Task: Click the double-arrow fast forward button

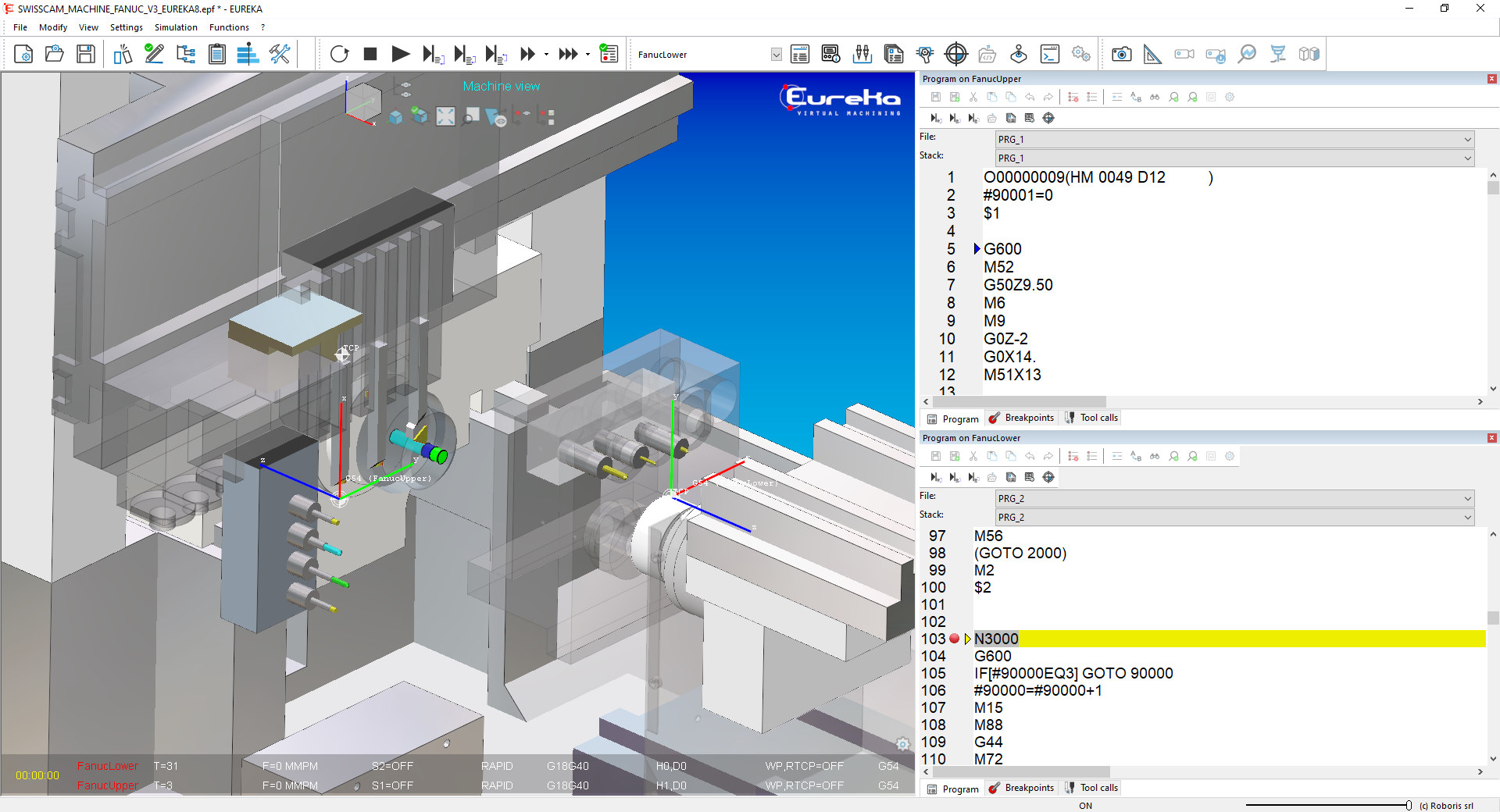Action: point(528,54)
